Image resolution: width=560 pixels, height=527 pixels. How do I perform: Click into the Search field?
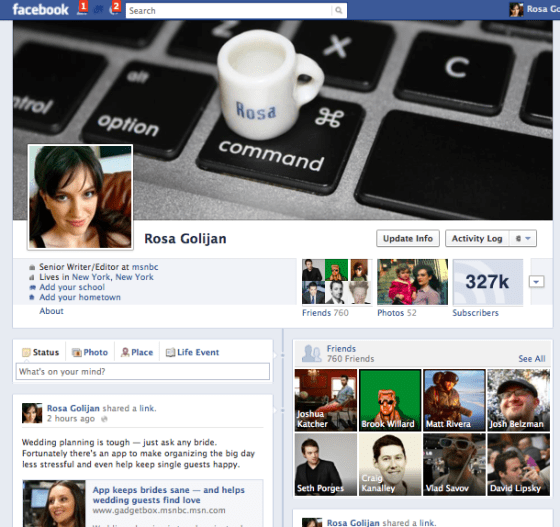click(229, 11)
